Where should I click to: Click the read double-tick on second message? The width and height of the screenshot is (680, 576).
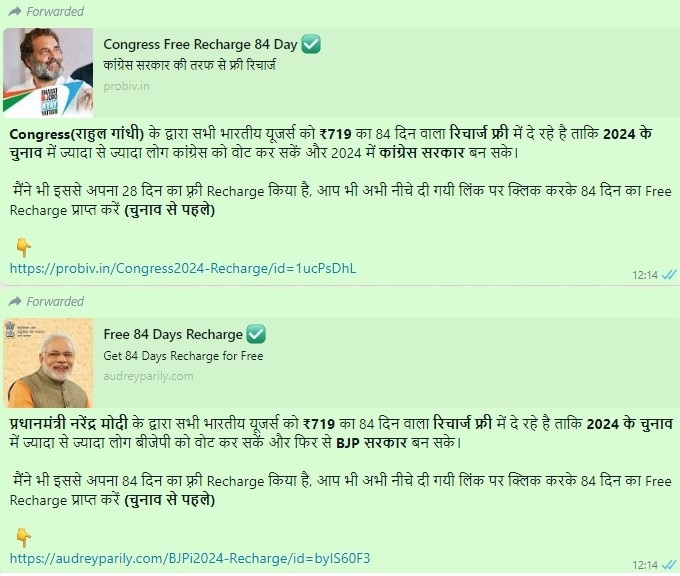click(x=669, y=564)
